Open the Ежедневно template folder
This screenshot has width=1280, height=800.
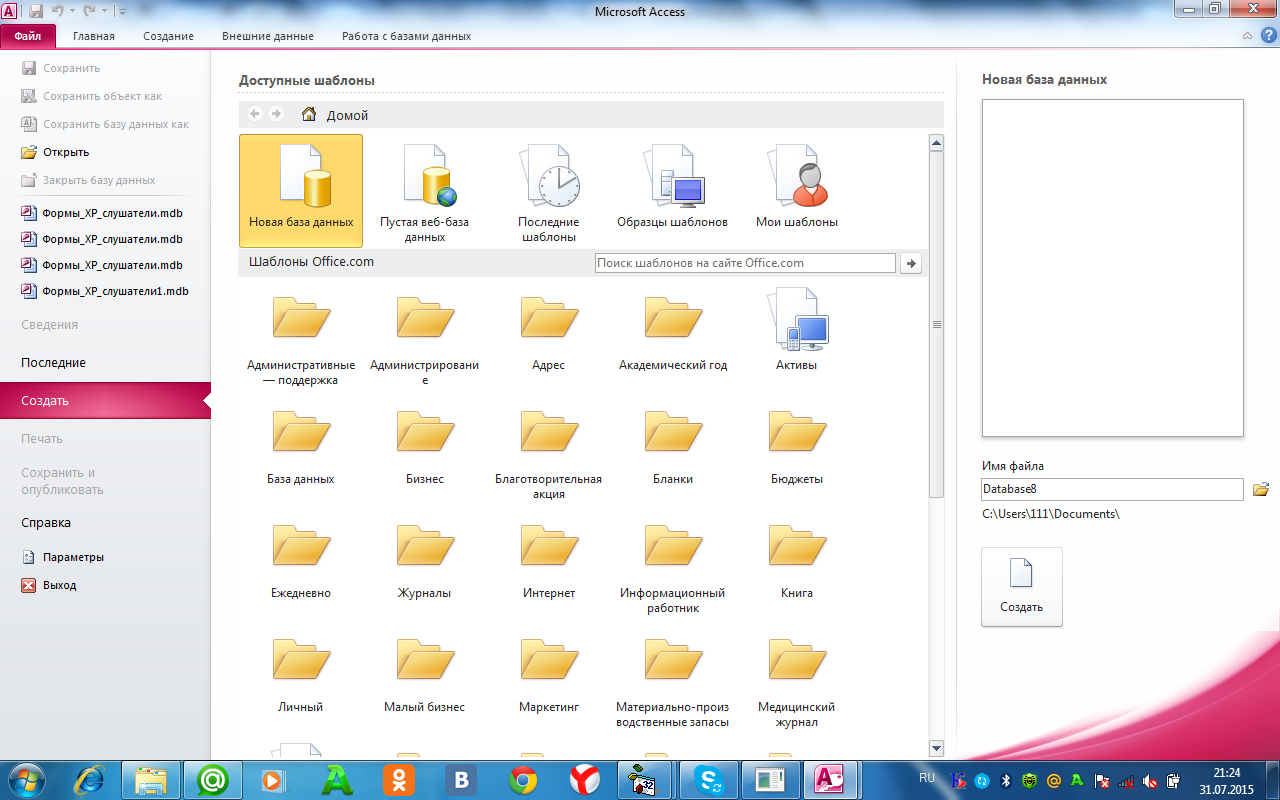click(301, 562)
